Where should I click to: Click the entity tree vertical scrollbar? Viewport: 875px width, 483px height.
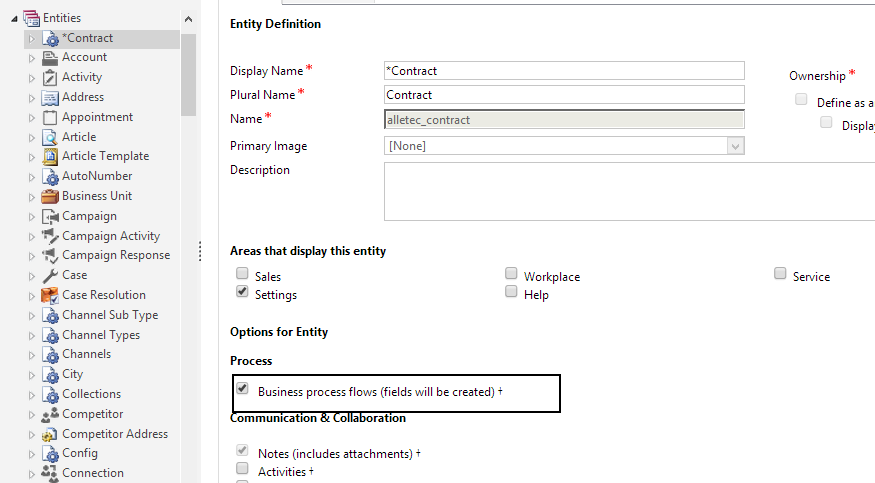(x=188, y=75)
